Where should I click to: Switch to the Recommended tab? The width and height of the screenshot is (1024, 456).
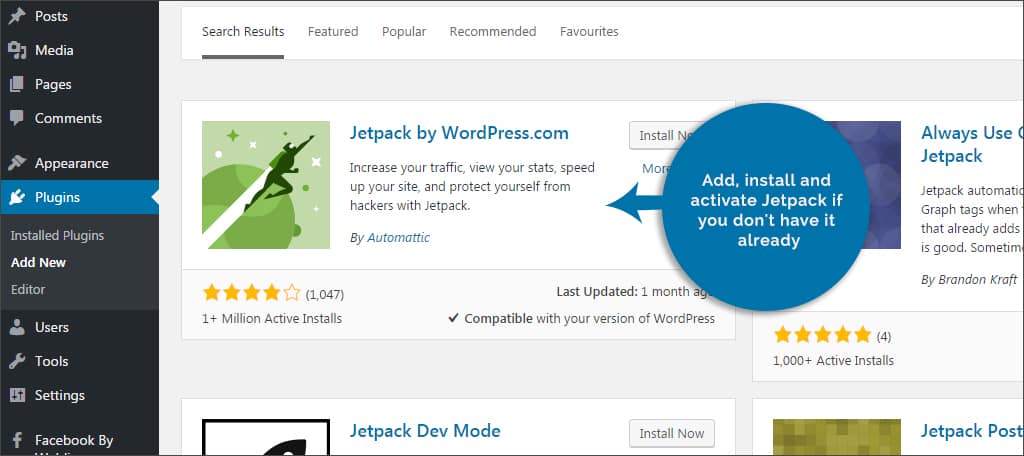point(493,31)
